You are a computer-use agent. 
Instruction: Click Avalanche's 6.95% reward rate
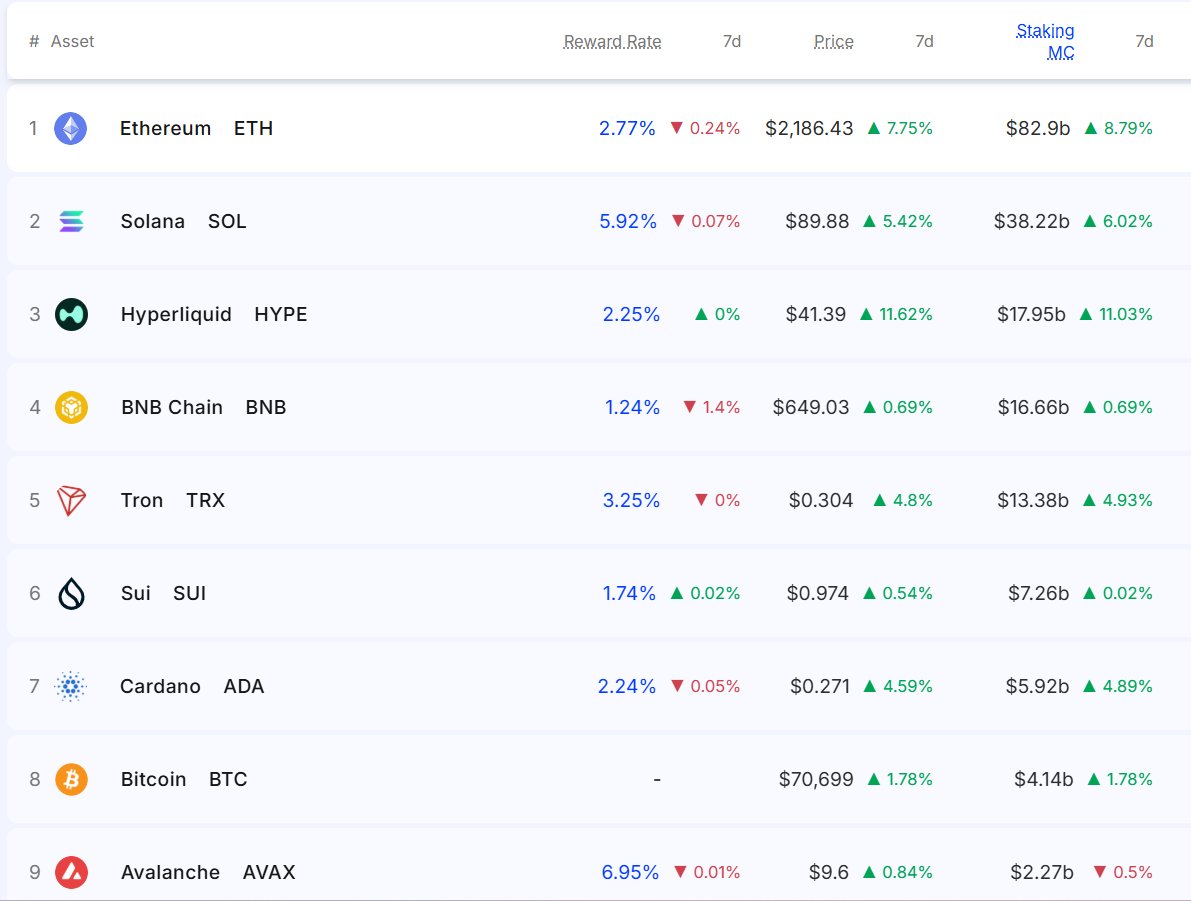pos(630,872)
